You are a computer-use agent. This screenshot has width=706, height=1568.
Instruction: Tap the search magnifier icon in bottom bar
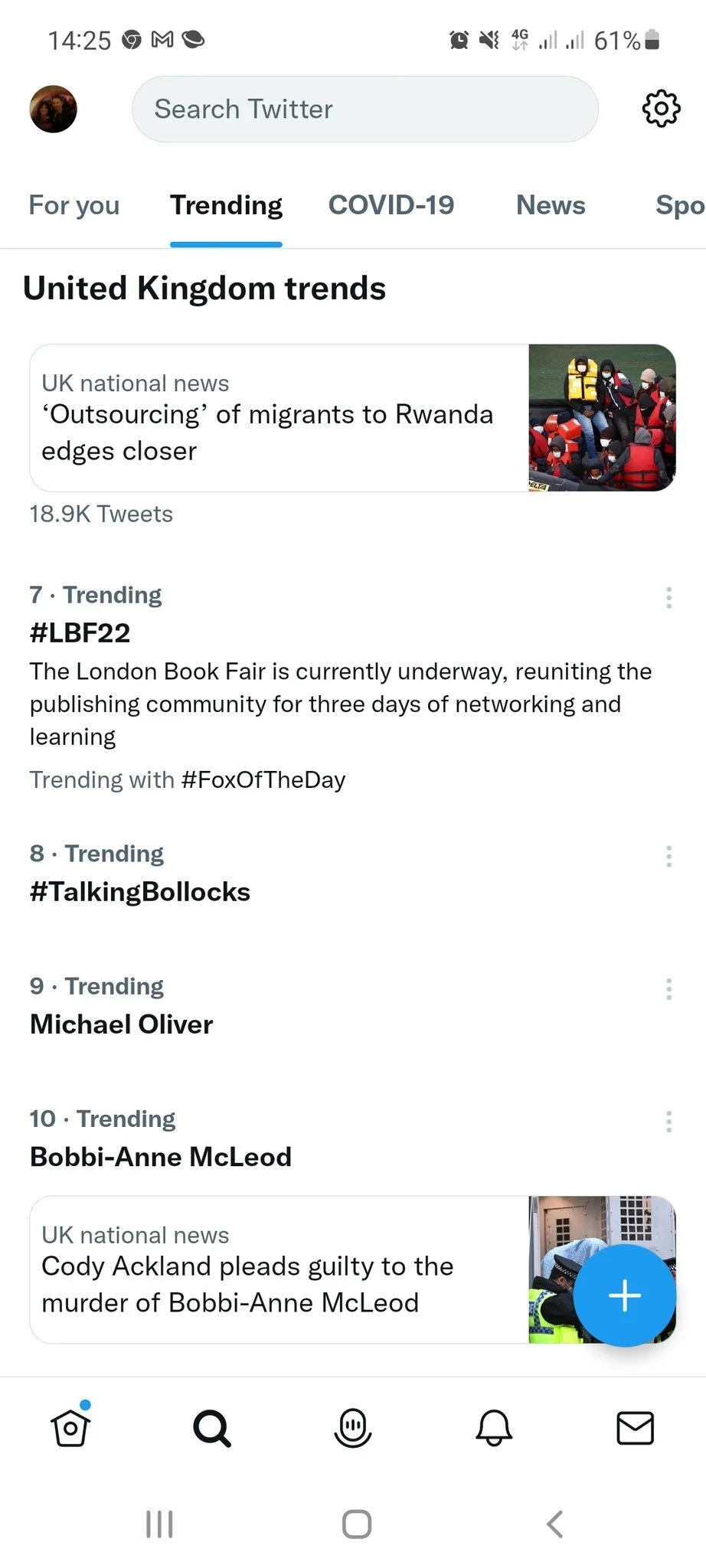tap(211, 1428)
